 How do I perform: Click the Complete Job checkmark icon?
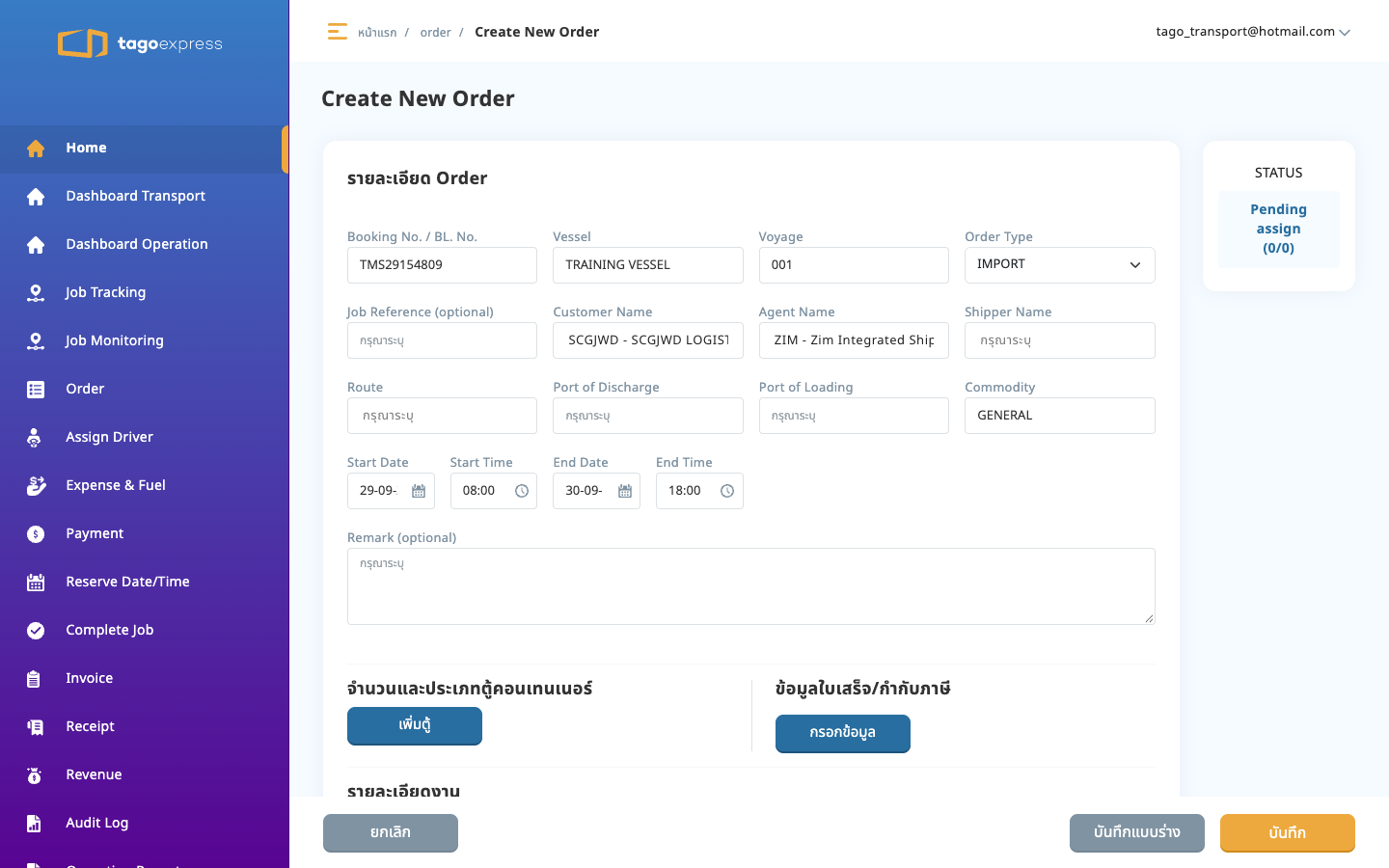click(x=36, y=631)
